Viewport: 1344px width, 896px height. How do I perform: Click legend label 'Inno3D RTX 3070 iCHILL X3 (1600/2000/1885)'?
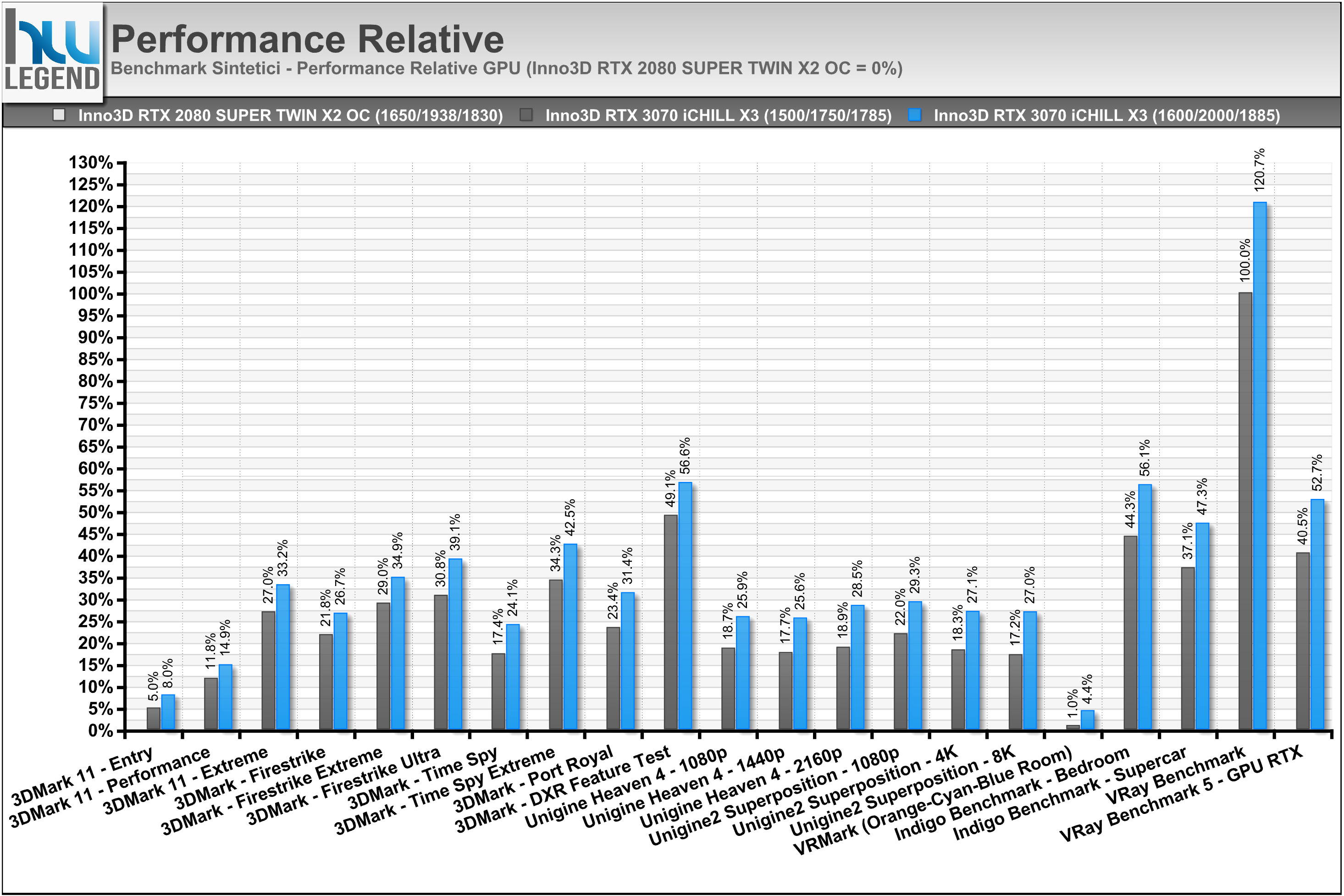pyautogui.click(x=1107, y=116)
